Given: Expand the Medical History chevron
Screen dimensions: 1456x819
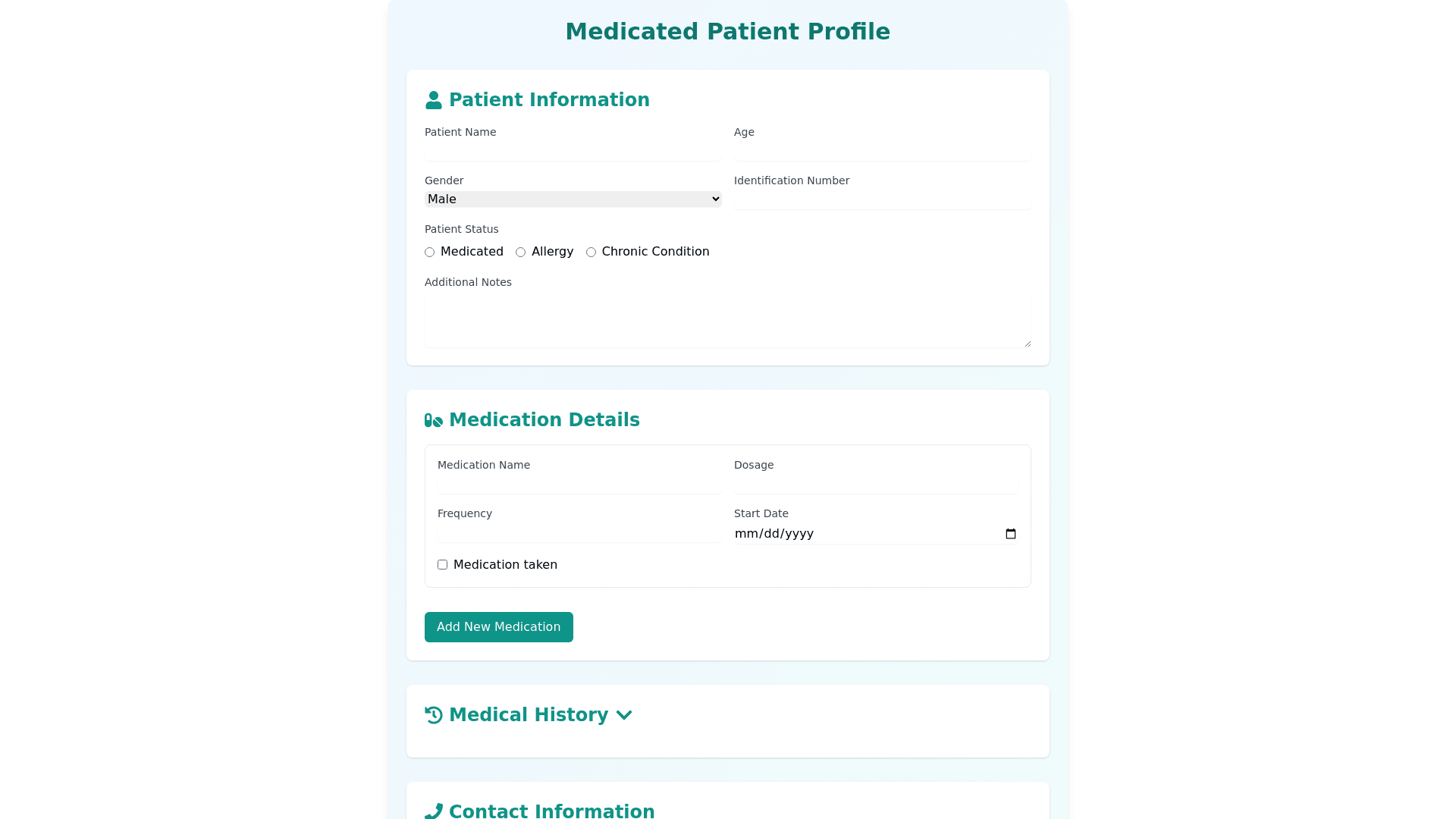Looking at the screenshot, I should (624, 715).
